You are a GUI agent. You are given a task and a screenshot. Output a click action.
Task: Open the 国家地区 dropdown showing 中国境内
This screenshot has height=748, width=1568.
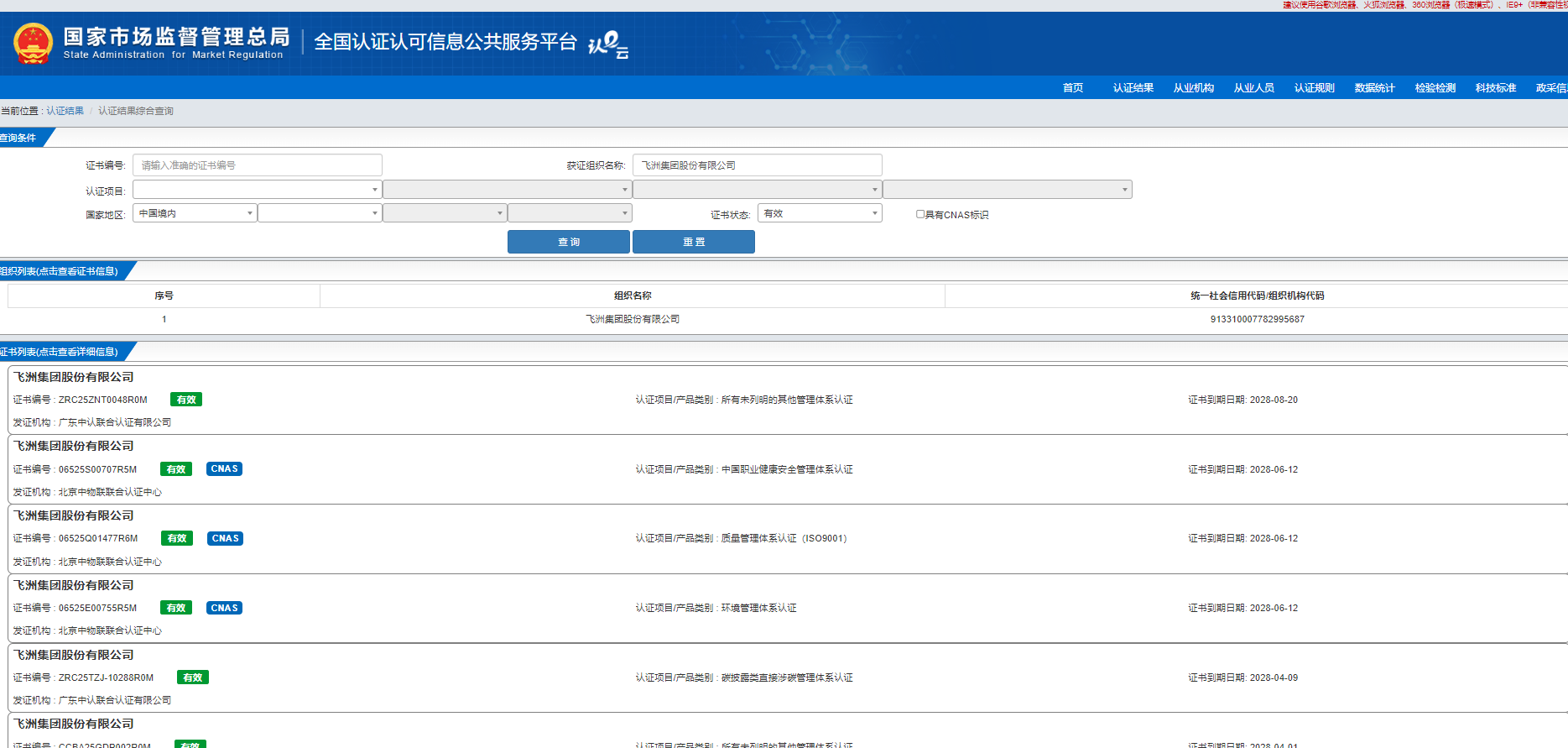coord(194,213)
